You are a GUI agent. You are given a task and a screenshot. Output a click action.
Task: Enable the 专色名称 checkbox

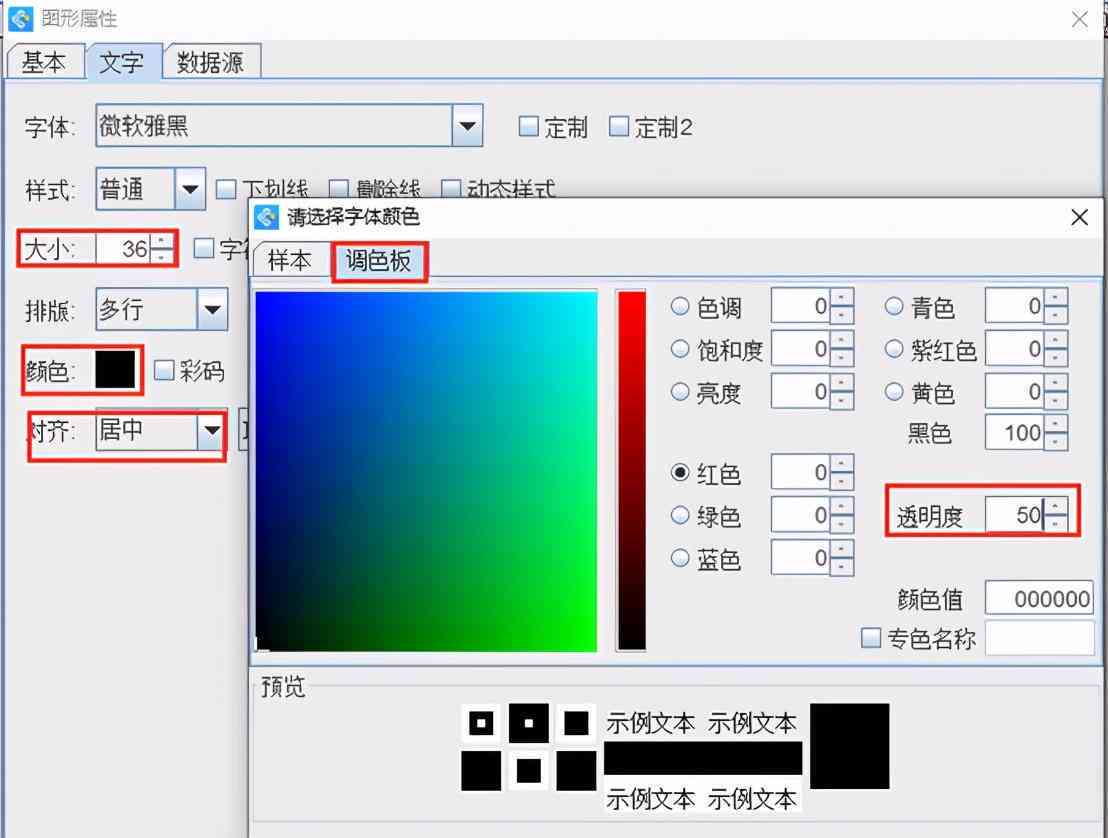tap(871, 638)
